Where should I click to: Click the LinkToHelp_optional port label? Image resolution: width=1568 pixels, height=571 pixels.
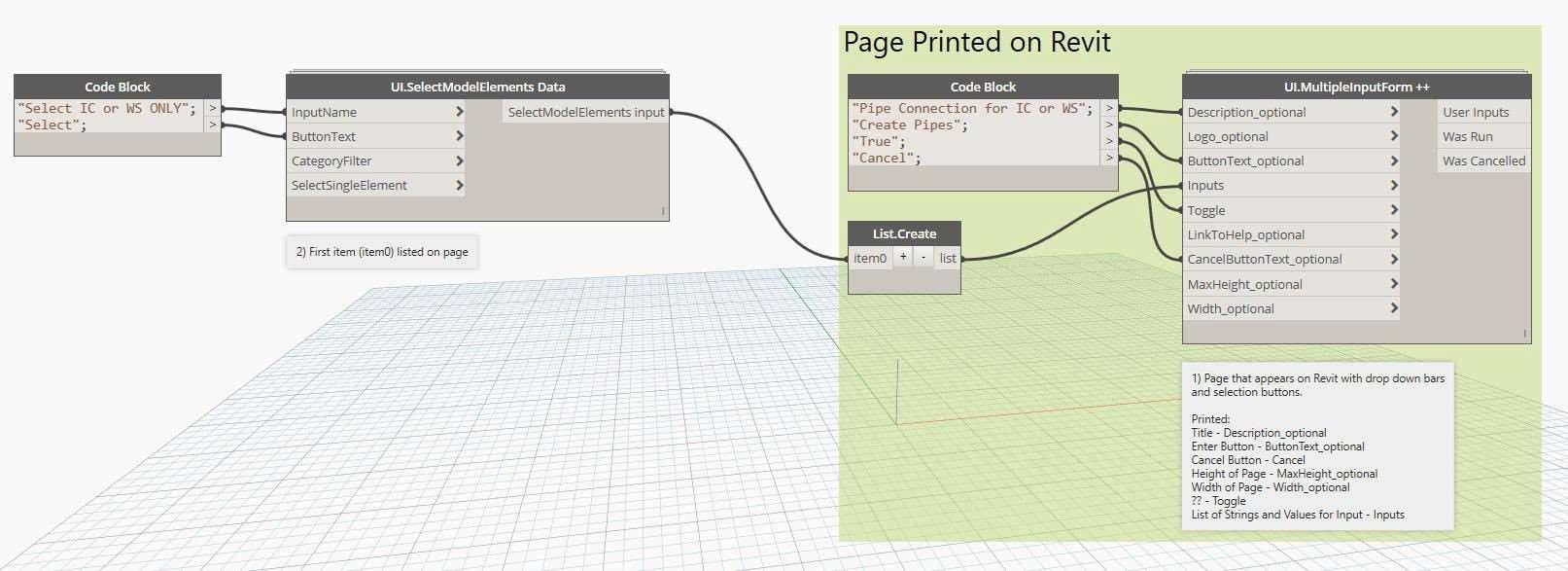point(1246,234)
